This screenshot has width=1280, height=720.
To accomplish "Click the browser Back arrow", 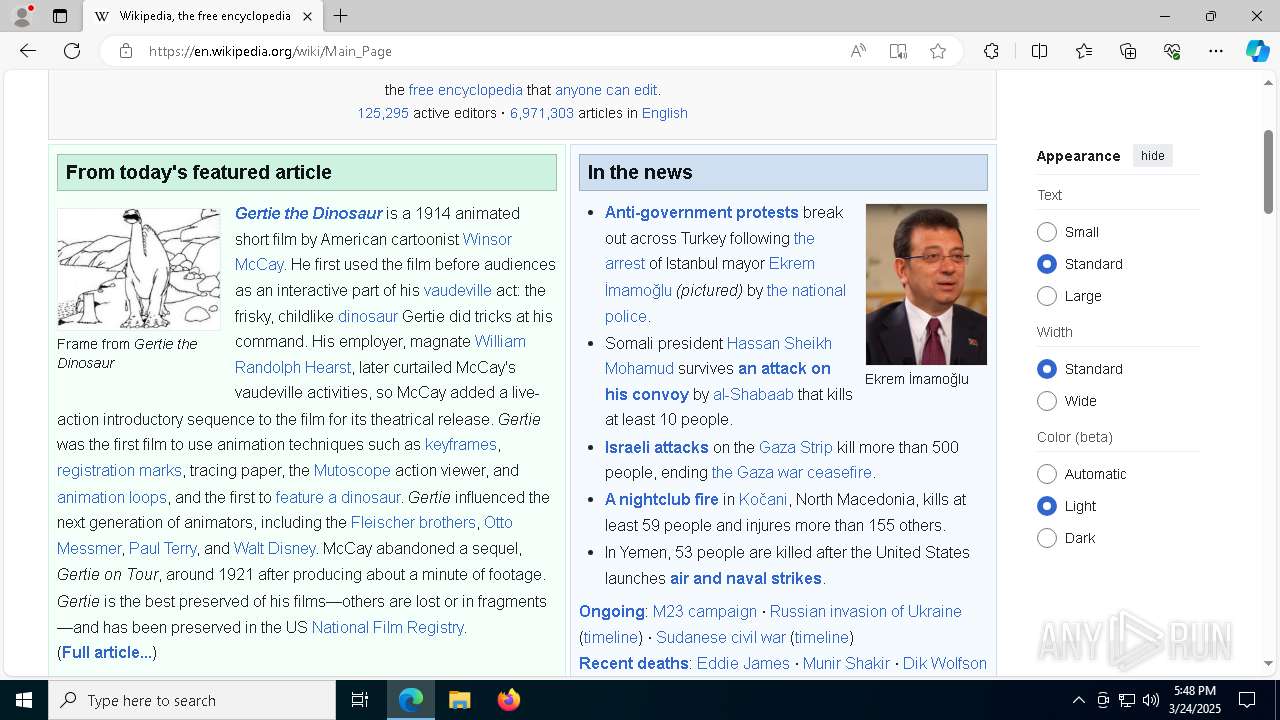I will (x=28, y=51).
